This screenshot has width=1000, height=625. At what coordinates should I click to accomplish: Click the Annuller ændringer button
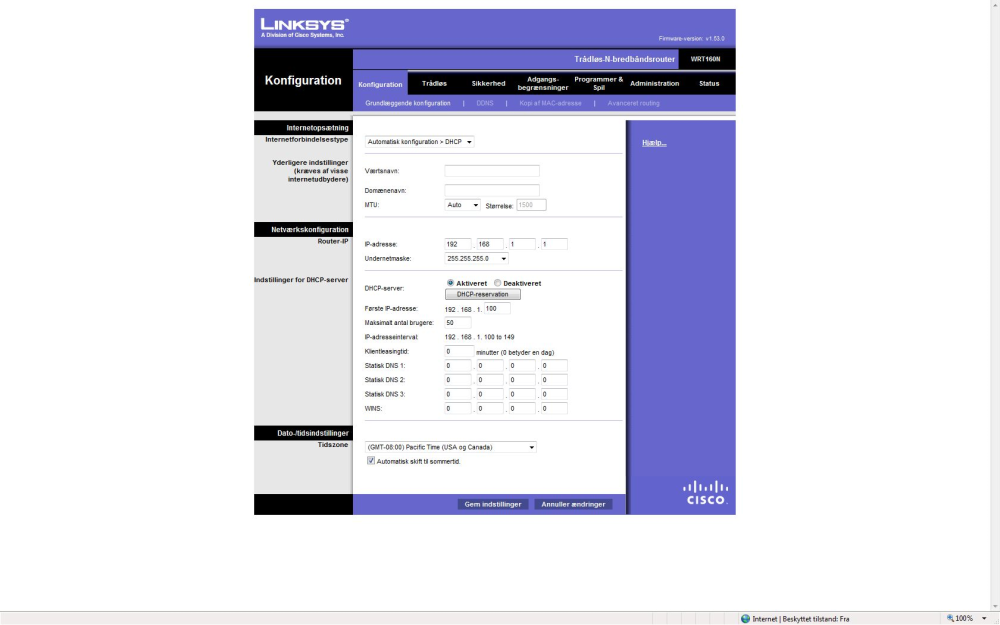[573, 504]
